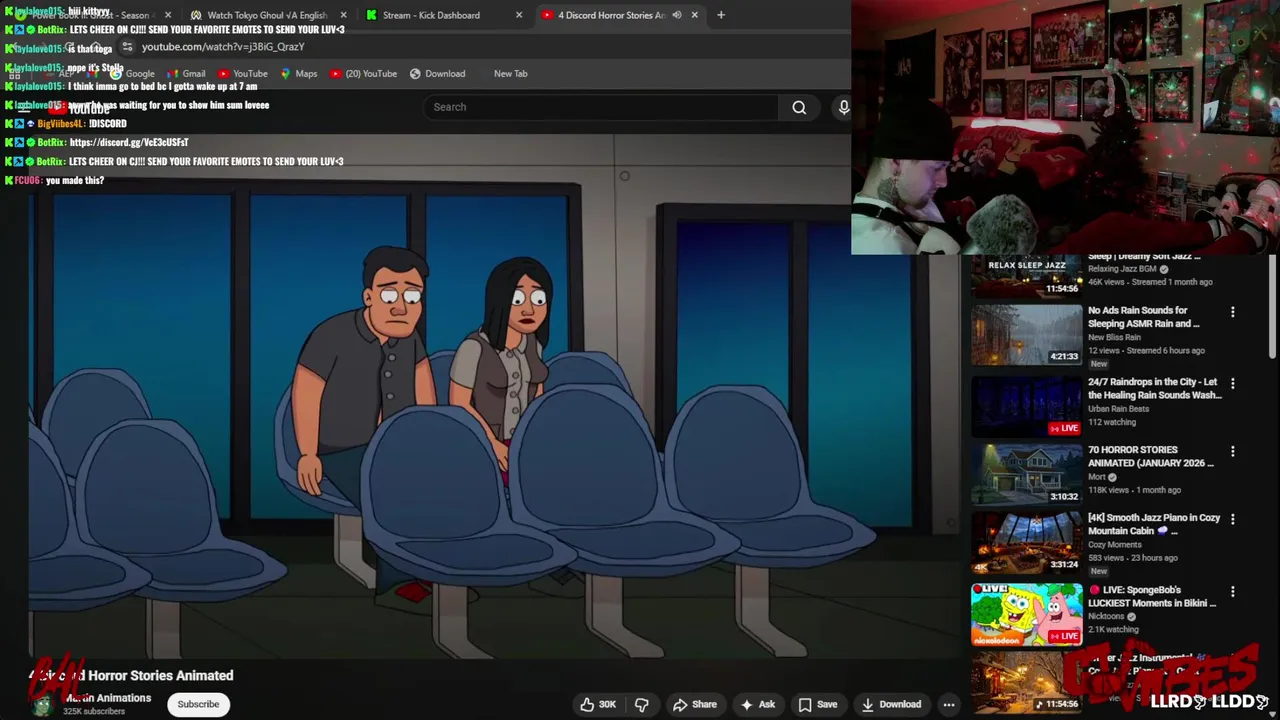1280x720 pixels.
Task: Open title '70 HORROR STORIES ANIMATED'
Action: [1151, 456]
